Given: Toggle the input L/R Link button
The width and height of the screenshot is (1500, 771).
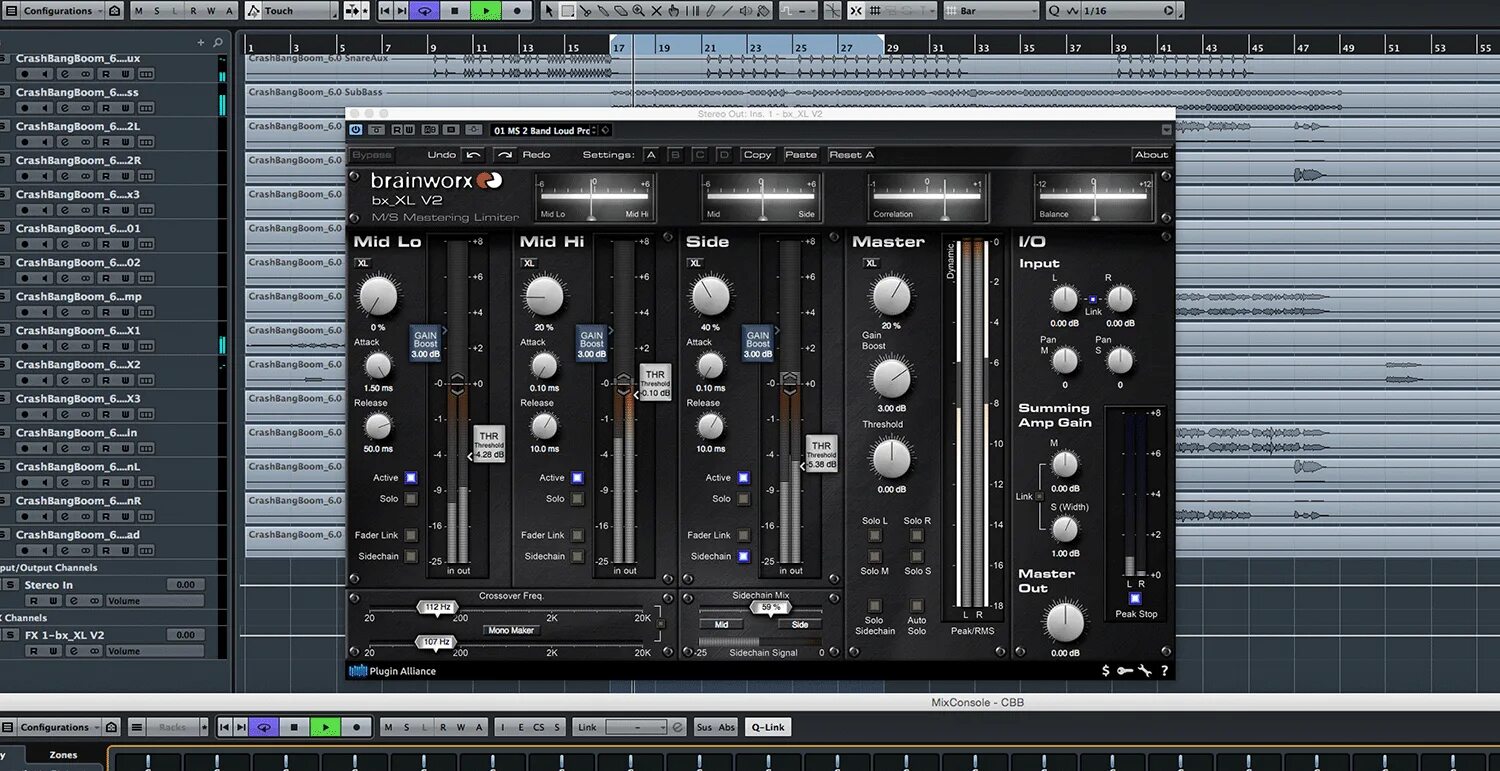Looking at the screenshot, I should tap(1093, 299).
